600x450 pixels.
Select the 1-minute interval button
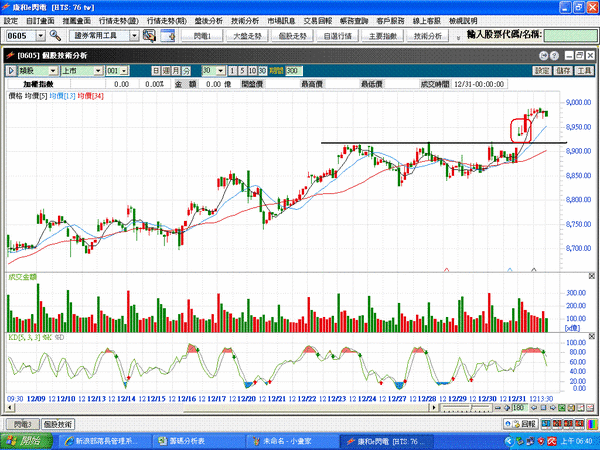pyautogui.click(x=232, y=71)
